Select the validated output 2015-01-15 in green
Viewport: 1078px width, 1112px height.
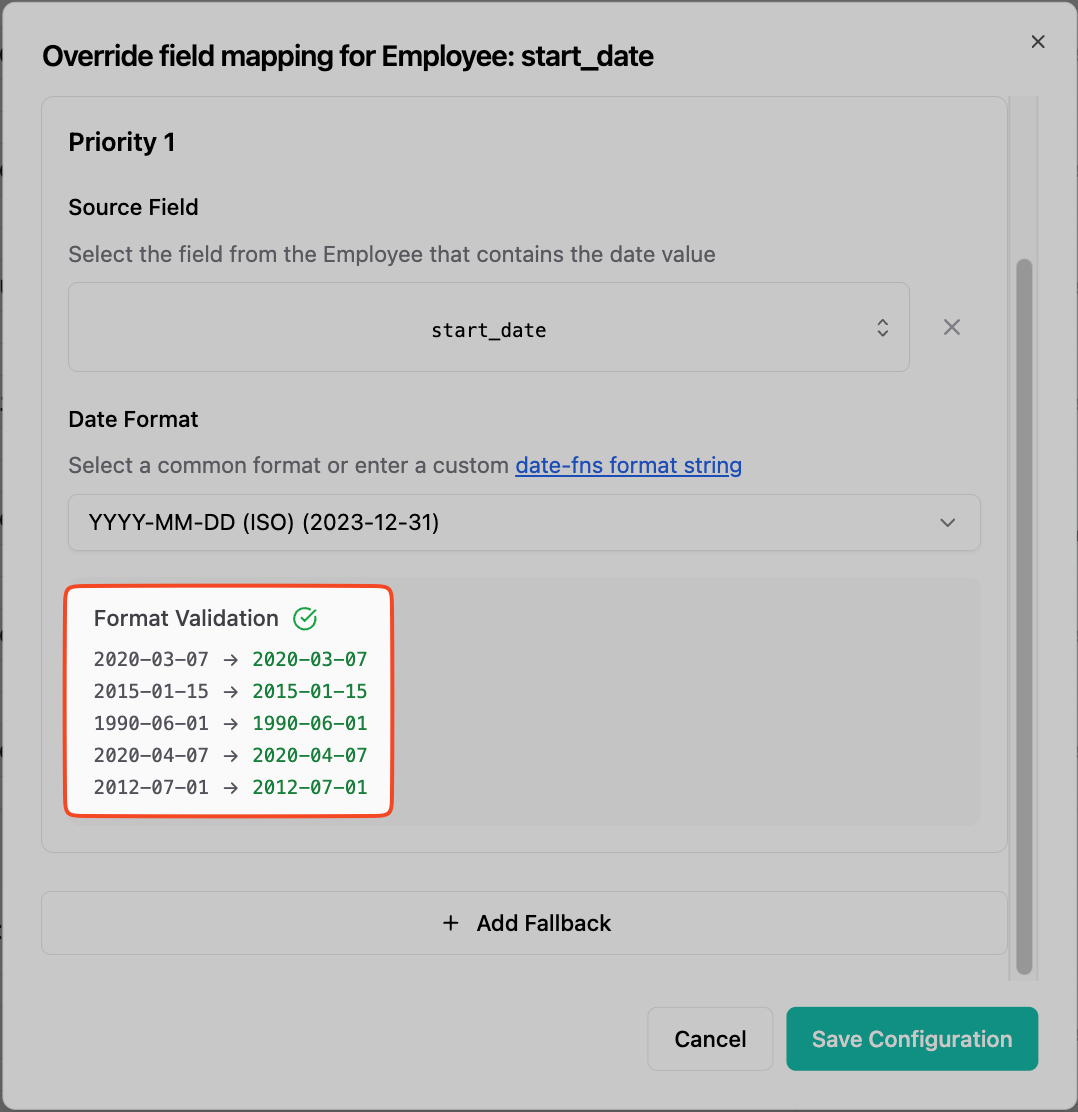click(x=310, y=691)
